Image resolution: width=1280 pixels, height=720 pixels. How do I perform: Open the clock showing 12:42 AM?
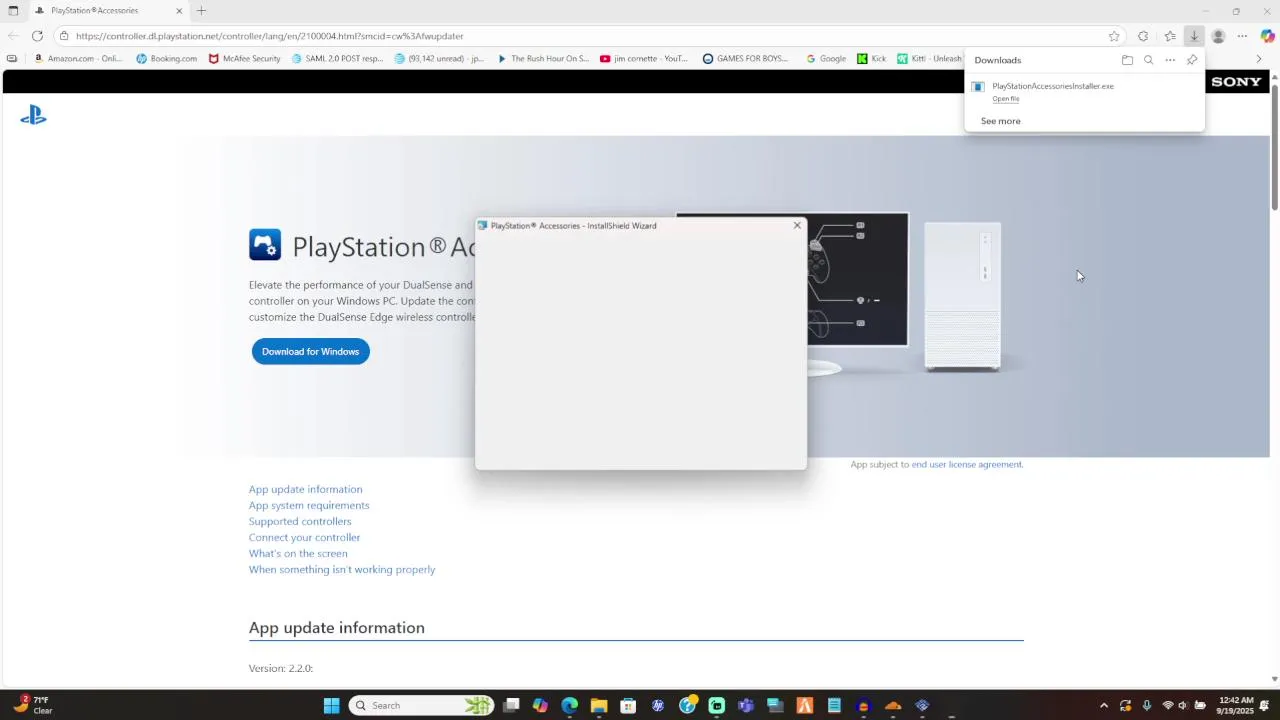tap(1237, 706)
